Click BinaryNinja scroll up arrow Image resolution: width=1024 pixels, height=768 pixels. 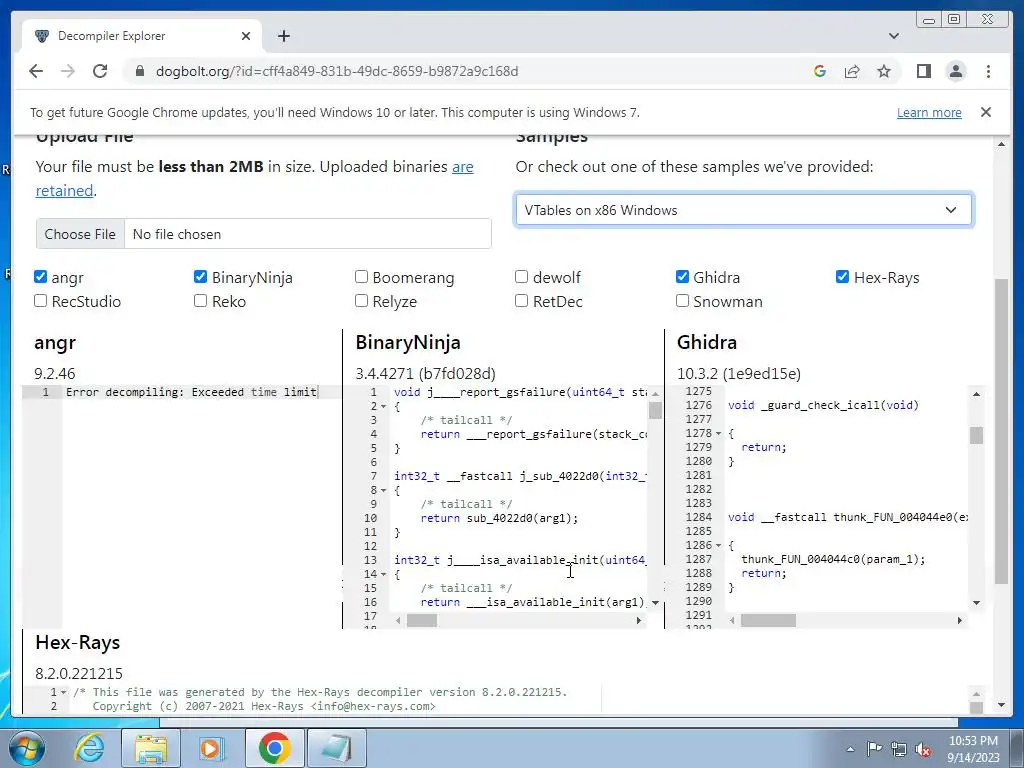(x=655, y=394)
